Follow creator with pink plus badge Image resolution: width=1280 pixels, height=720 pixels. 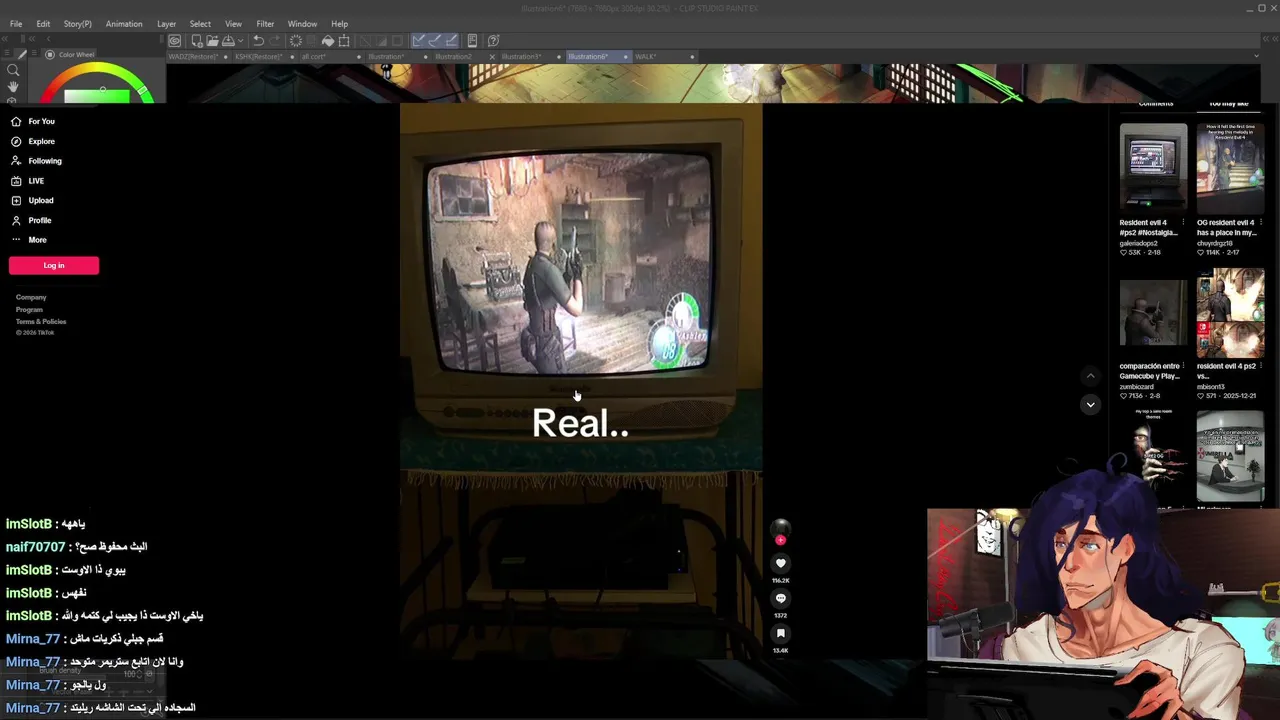(x=781, y=540)
